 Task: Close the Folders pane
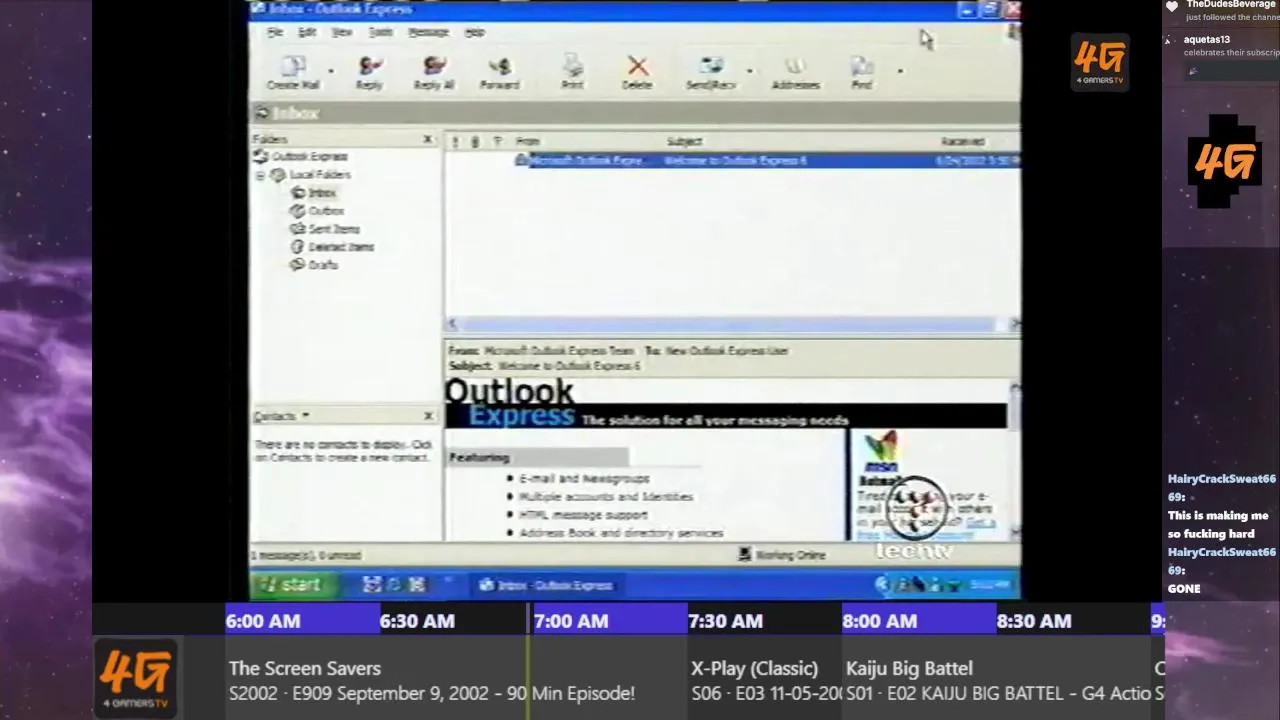click(x=428, y=140)
